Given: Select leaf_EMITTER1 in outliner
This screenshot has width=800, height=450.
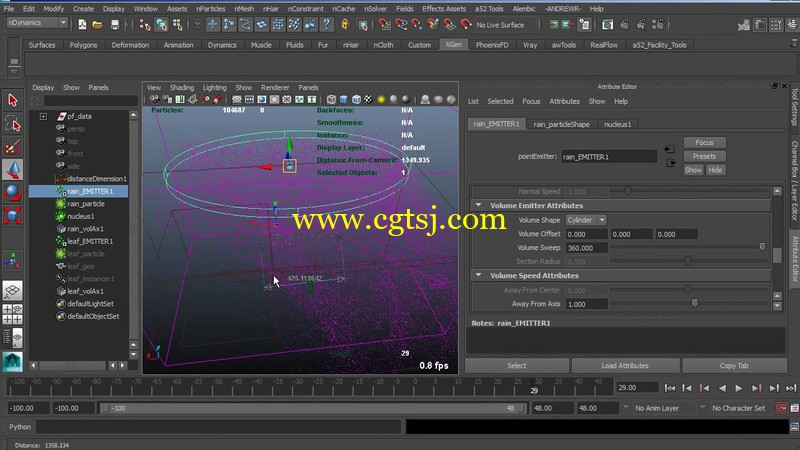Looking at the screenshot, I should pyautogui.click(x=90, y=241).
